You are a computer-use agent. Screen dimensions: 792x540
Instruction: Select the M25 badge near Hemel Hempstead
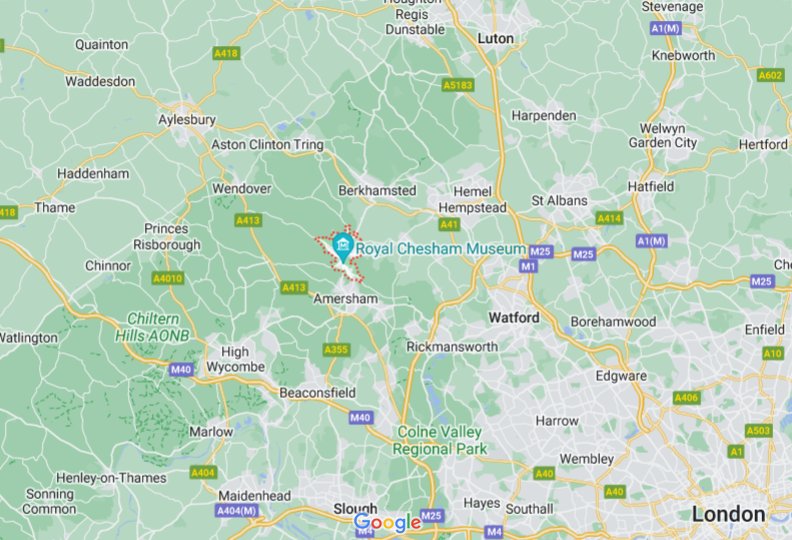coord(540,251)
